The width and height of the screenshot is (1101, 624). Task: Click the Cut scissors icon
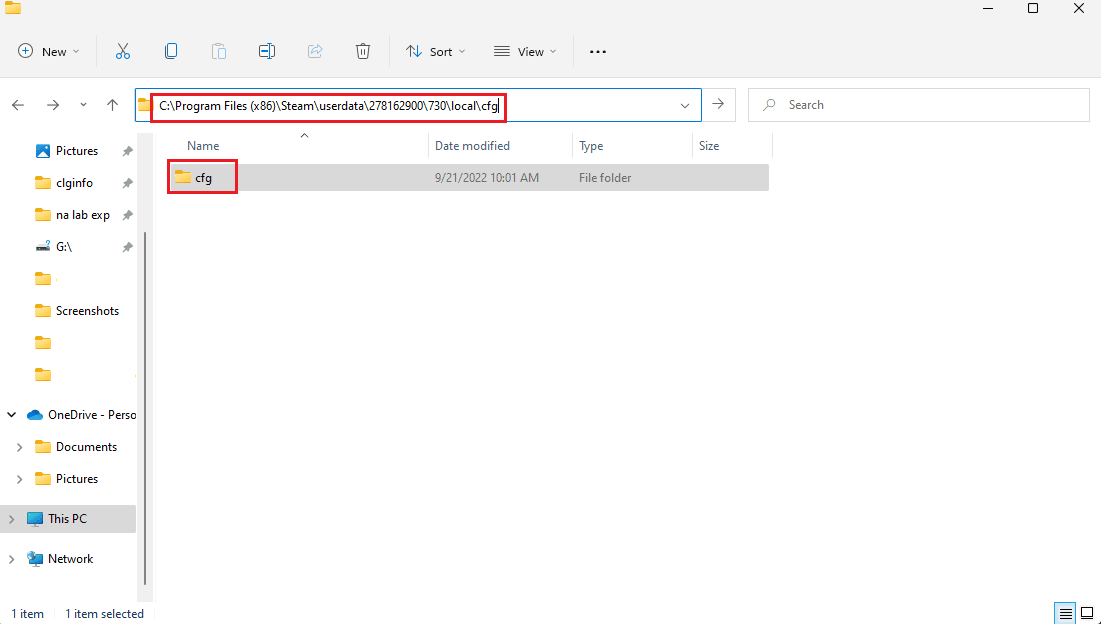[123, 51]
